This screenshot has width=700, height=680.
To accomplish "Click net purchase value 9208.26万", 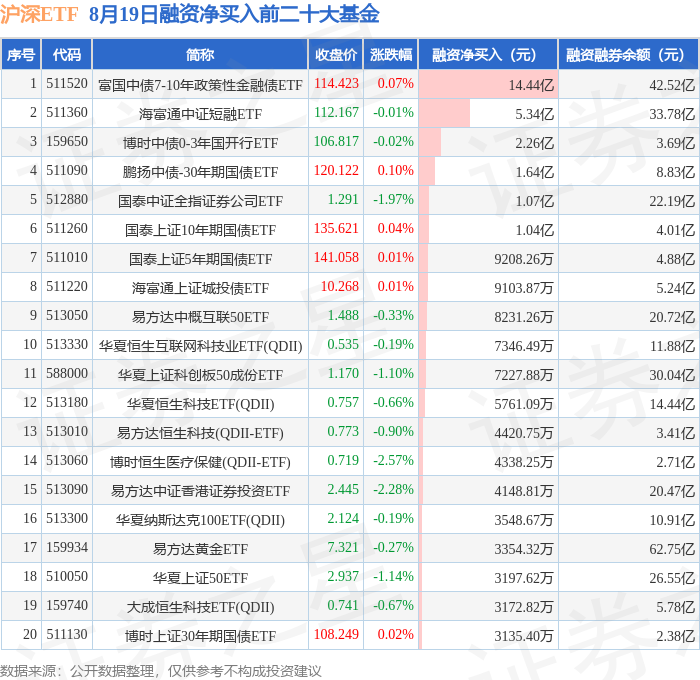I will pyautogui.click(x=524, y=259).
